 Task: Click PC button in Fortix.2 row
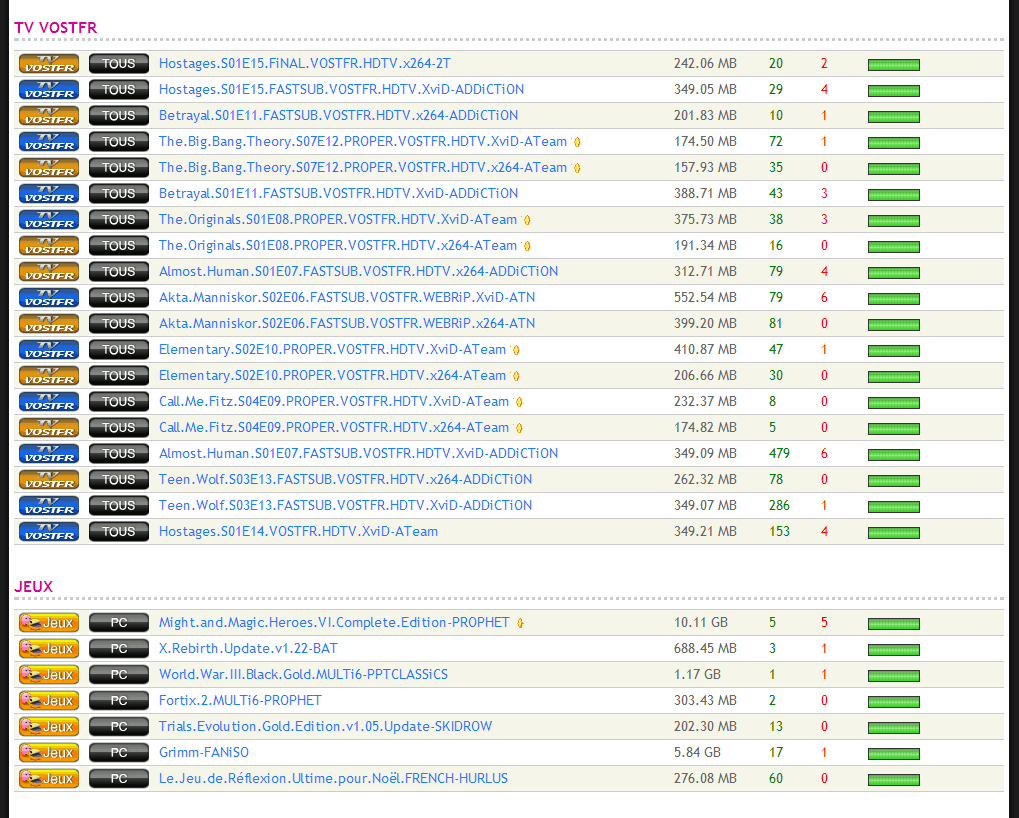coord(118,700)
